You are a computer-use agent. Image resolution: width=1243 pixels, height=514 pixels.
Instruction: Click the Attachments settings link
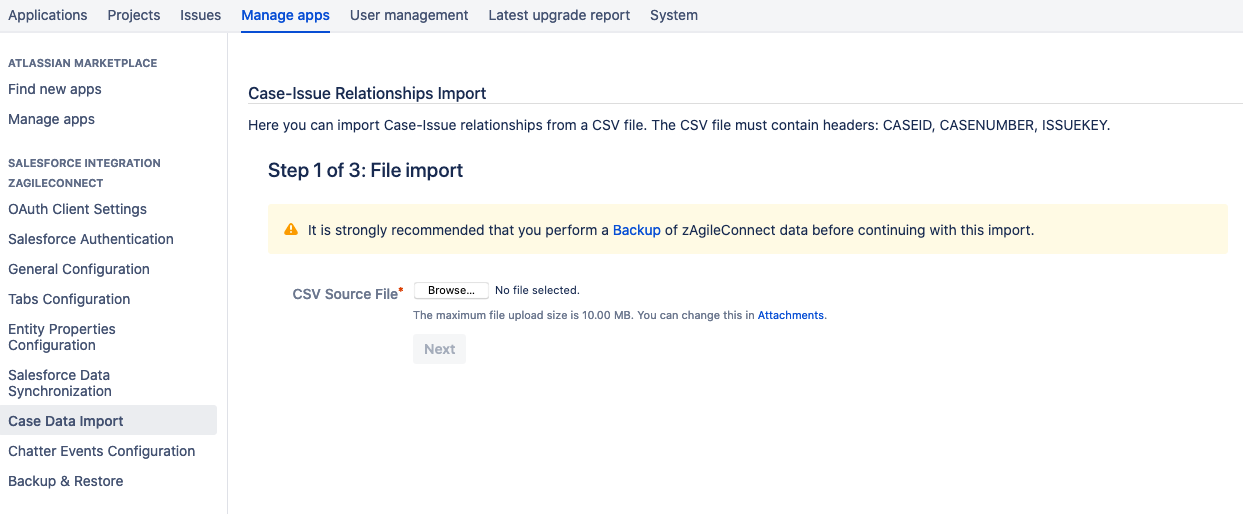coord(791,315)
